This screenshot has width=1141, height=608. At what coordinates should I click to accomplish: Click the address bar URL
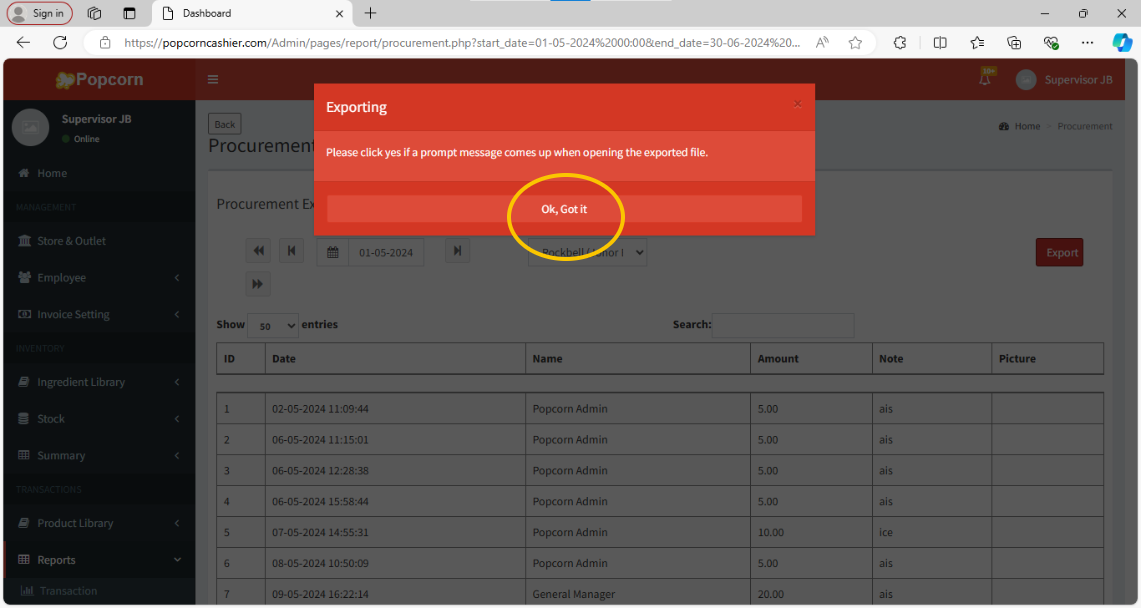[462, 43]
